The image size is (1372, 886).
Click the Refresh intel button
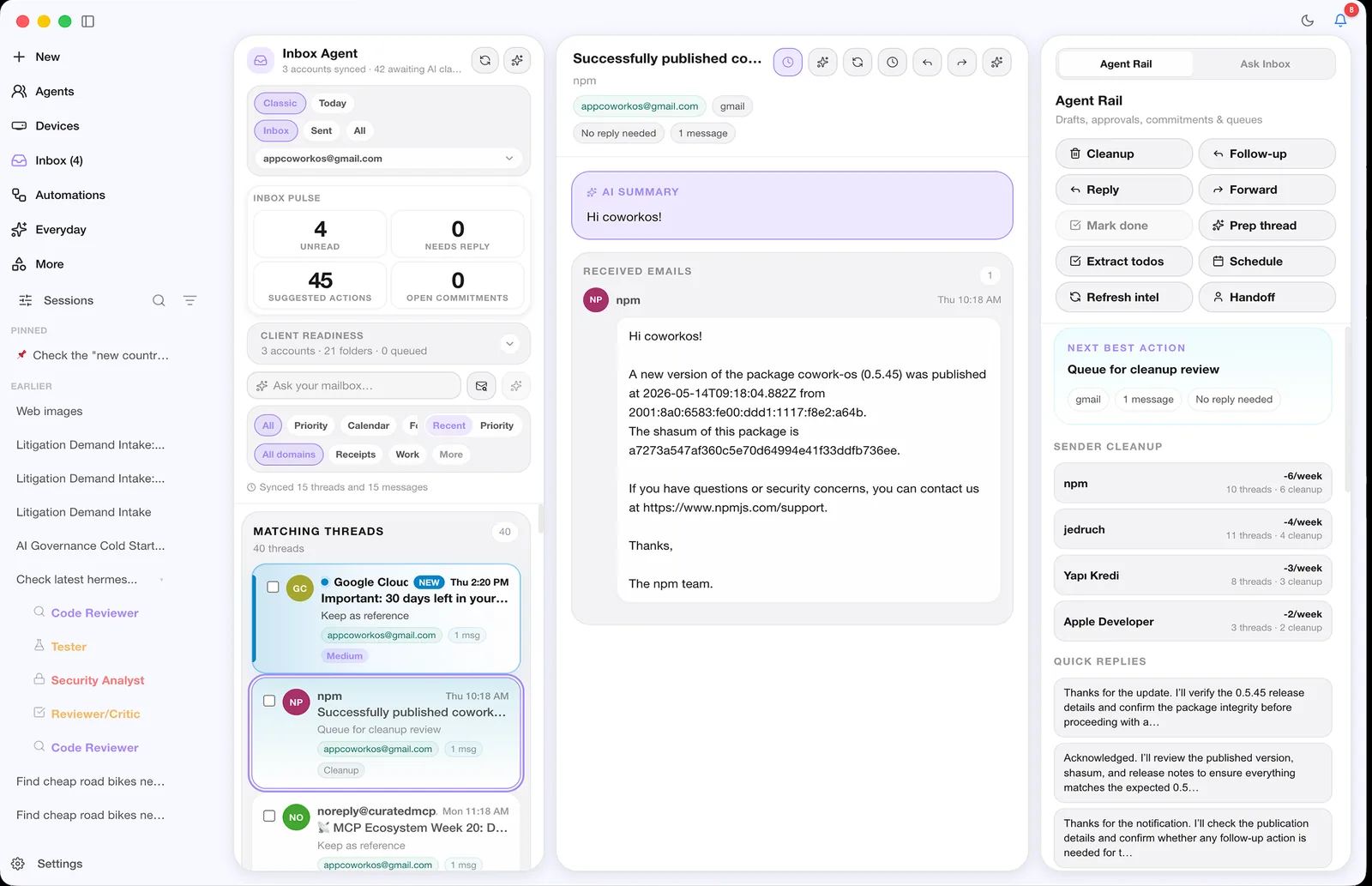(1123, 298)
